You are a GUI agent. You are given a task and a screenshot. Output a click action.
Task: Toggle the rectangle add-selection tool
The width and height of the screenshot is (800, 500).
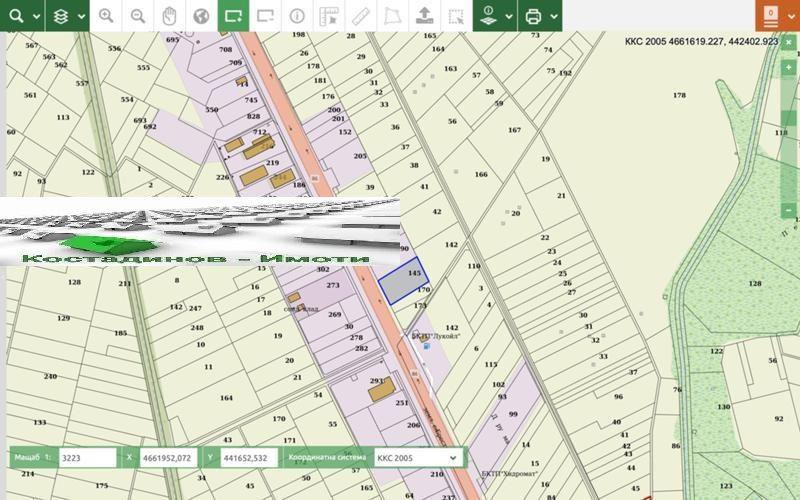tap(233, 16)
